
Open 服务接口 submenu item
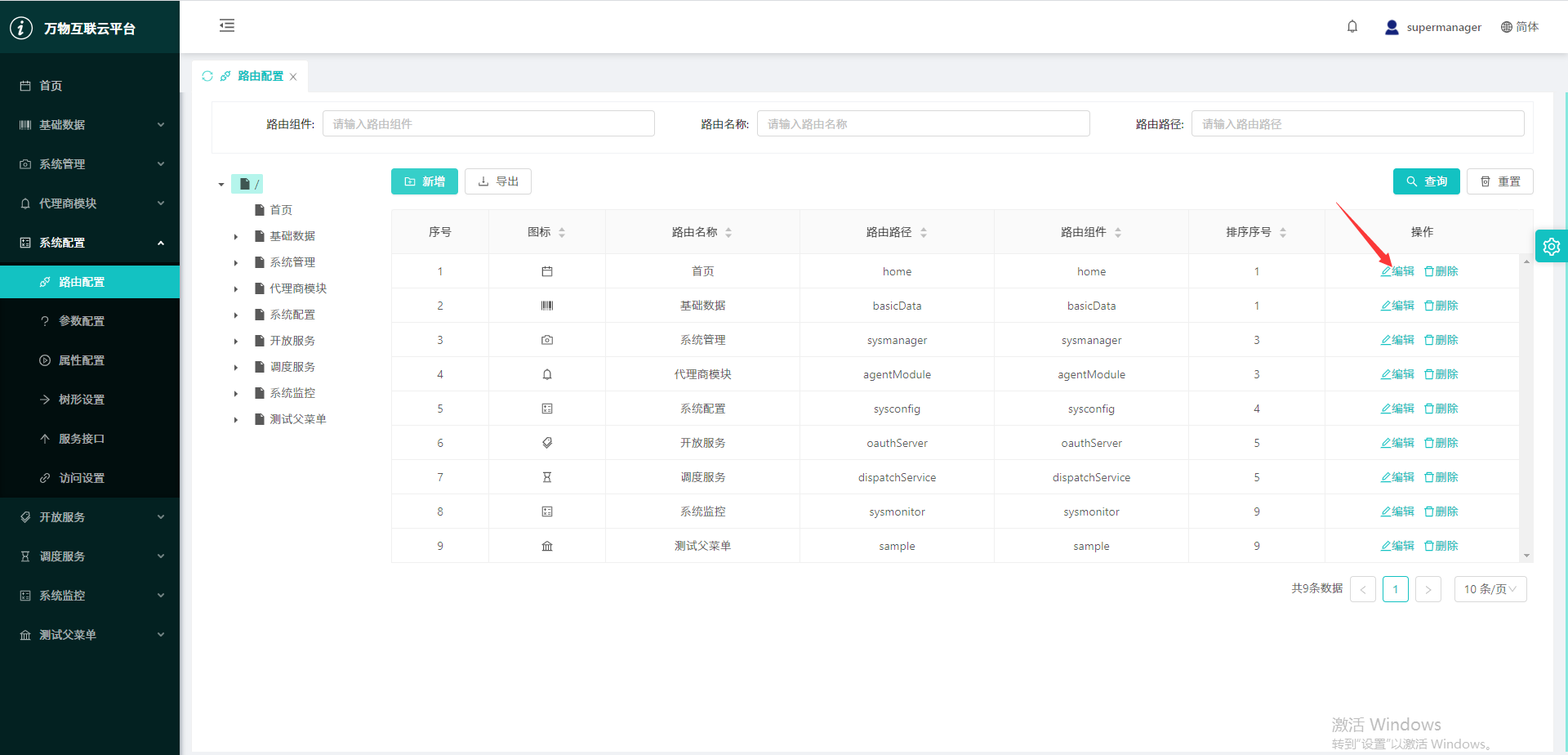[90, 439]
